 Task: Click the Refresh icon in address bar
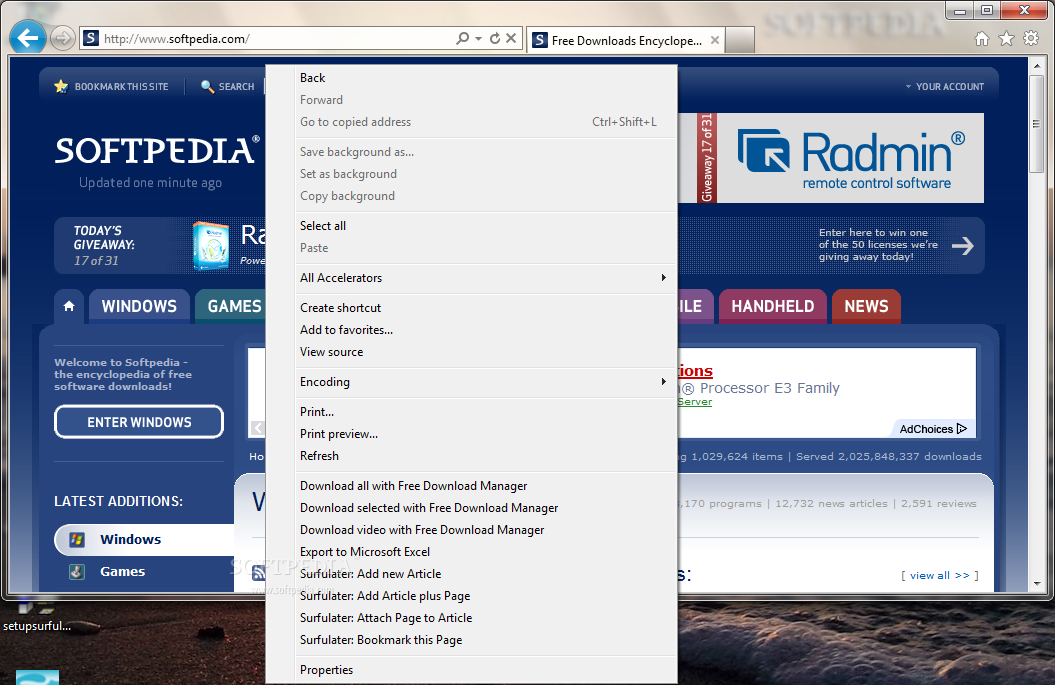495,38
